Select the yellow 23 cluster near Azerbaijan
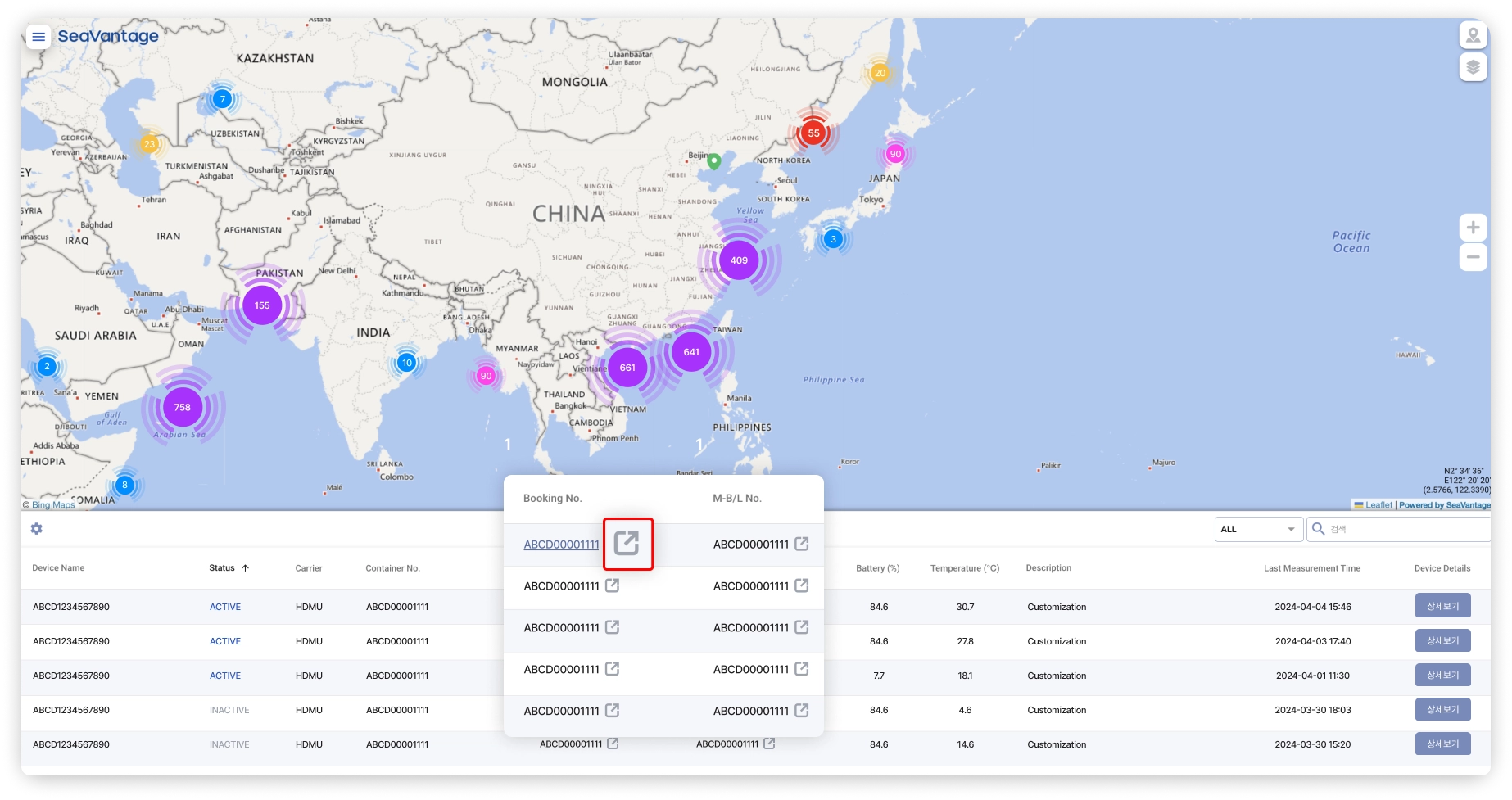The height and width of the screenshot is (800, 1512). [149, 144]
